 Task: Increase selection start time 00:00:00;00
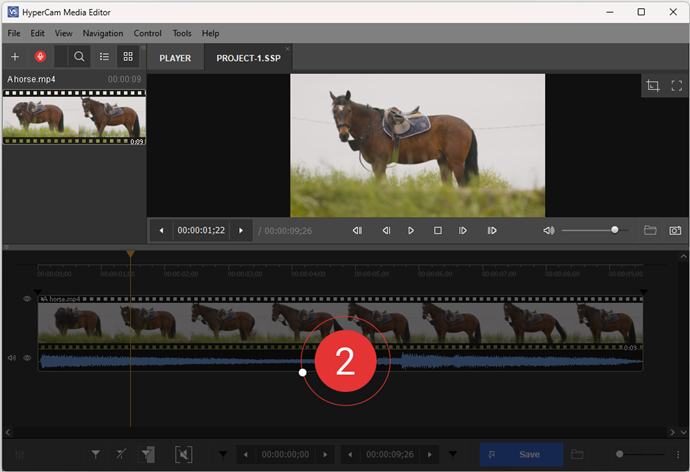(x=325, y=454)
